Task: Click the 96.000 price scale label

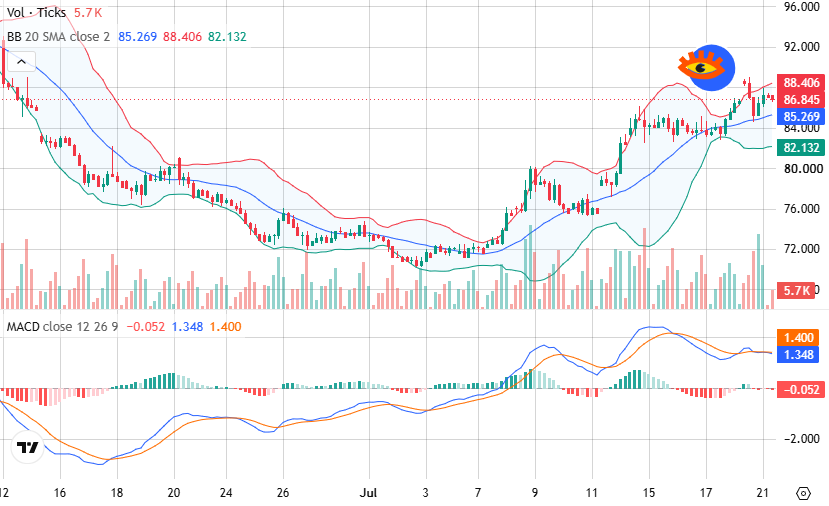Action: click(x=802, y=7)
